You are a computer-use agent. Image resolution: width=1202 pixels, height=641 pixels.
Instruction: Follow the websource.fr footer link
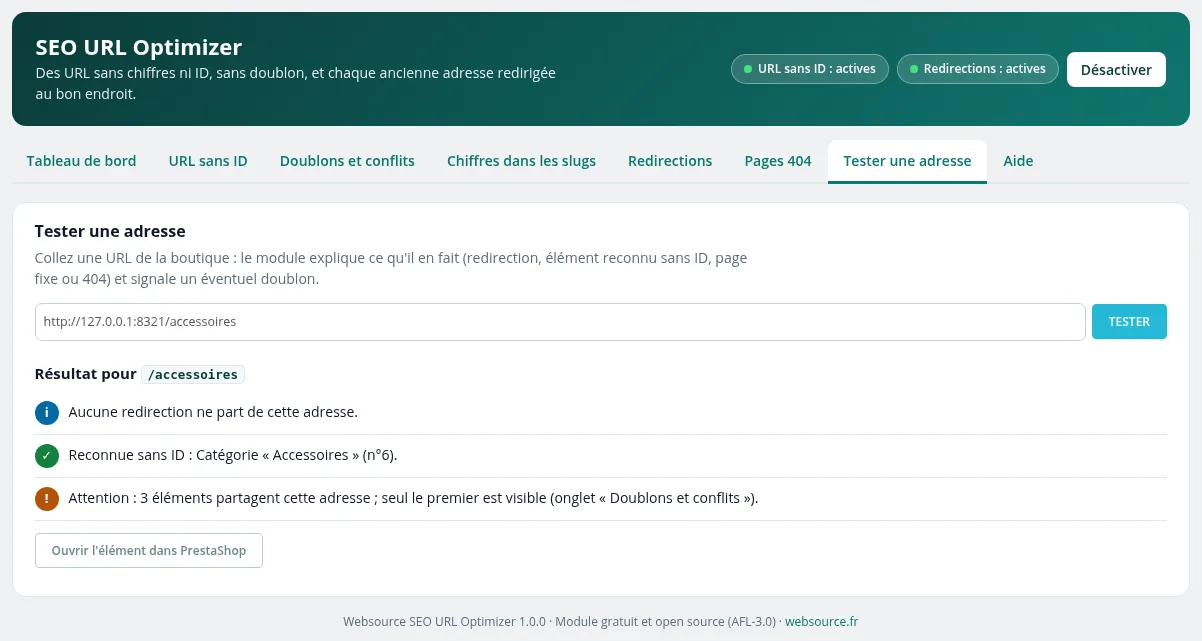(x=821, y=621)
